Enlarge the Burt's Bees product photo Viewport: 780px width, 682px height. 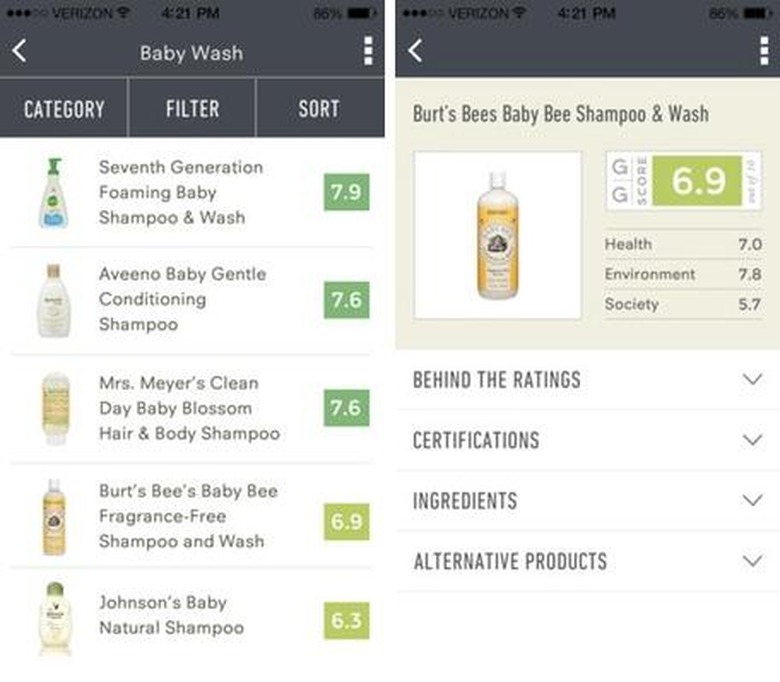coord(497,236)
